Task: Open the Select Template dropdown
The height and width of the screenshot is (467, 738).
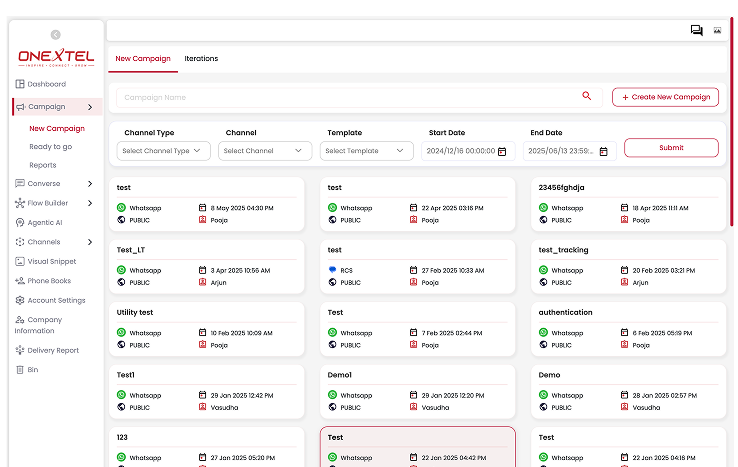Action: [367, 151]
